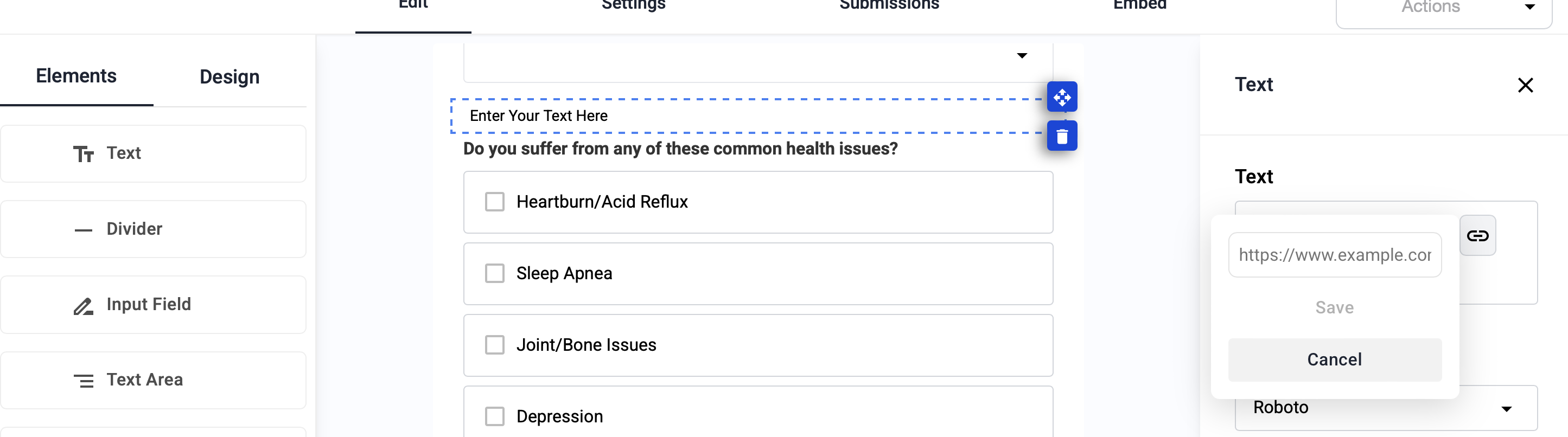
Task: Select the Divider element icon
Action: pyautogui.click(x=84, y=229)
